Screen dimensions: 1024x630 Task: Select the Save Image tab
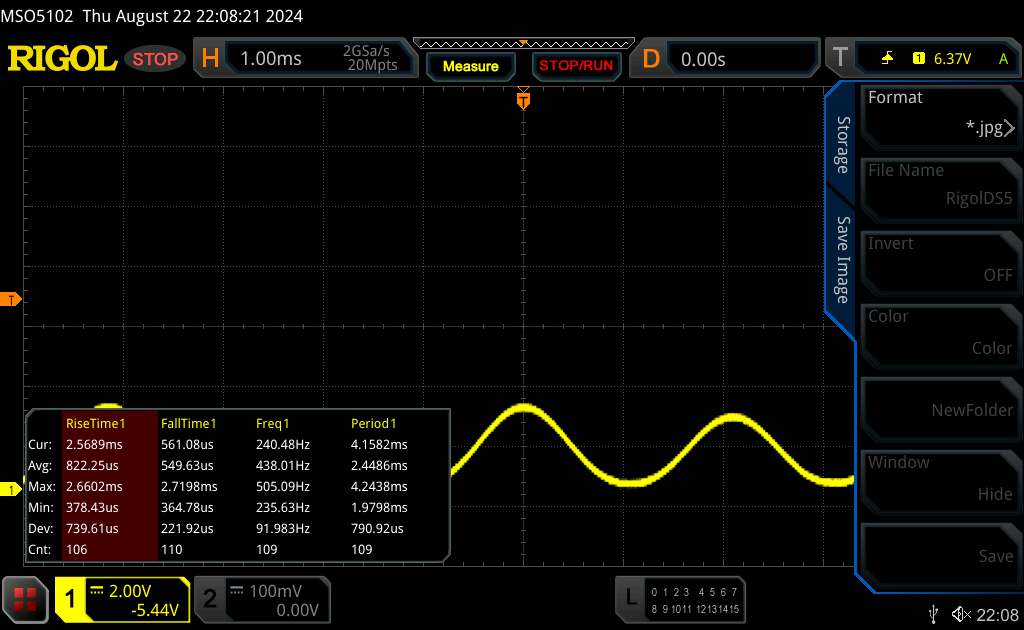pos(843,259)
